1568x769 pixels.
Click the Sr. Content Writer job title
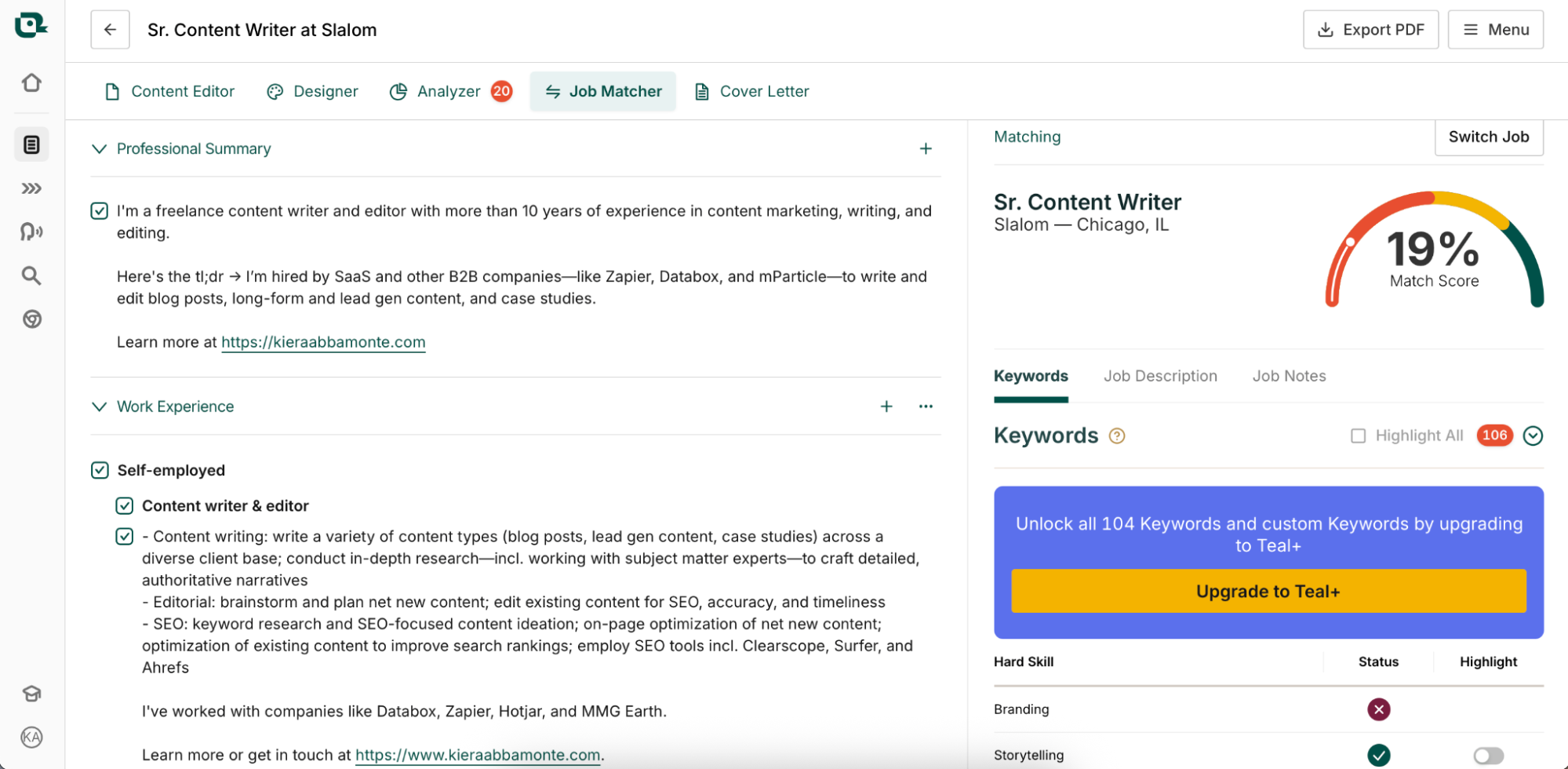pos(1087,202)
